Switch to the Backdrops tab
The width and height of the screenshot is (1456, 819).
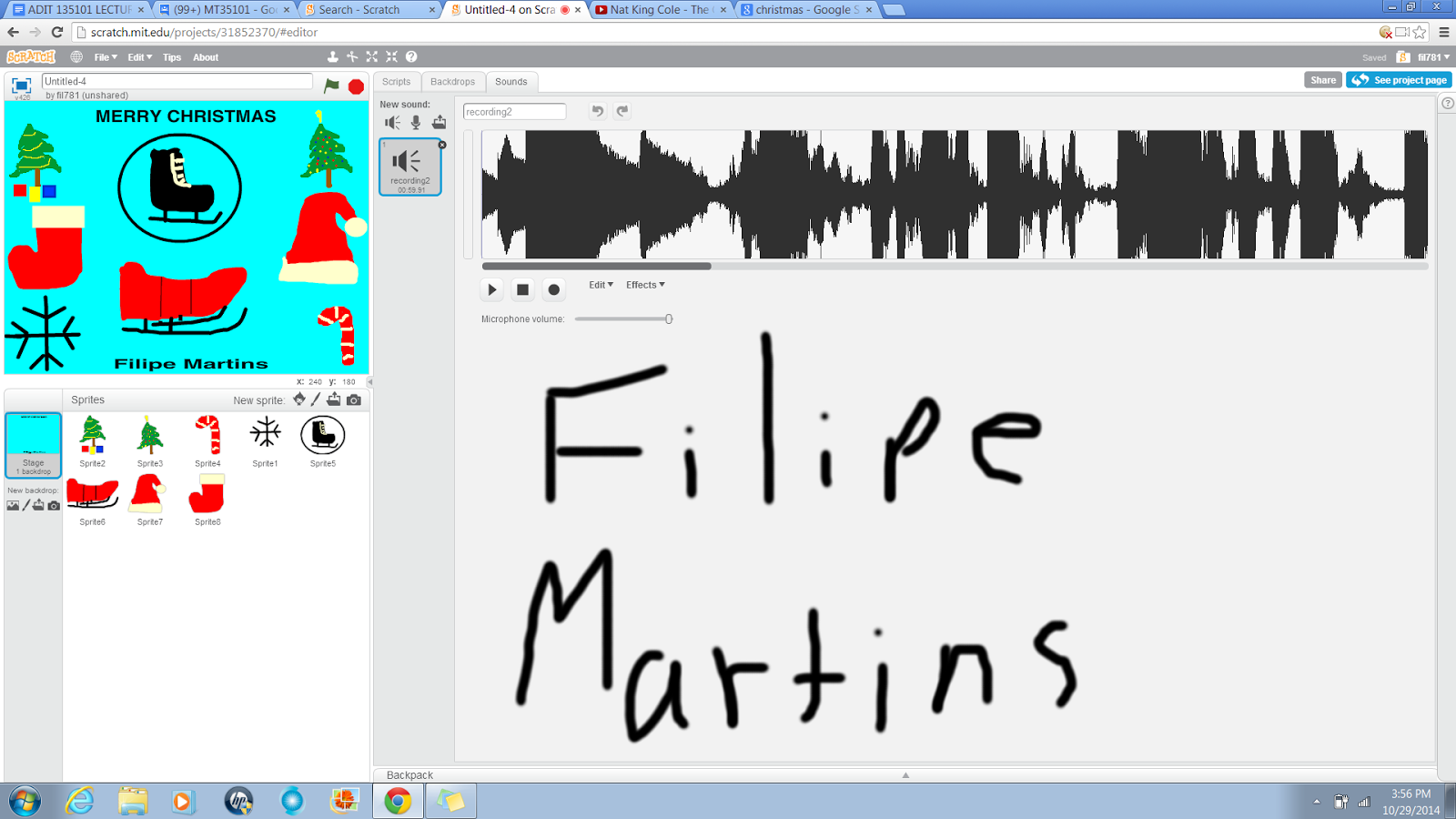pyautogui.click(x=452, y=81)
